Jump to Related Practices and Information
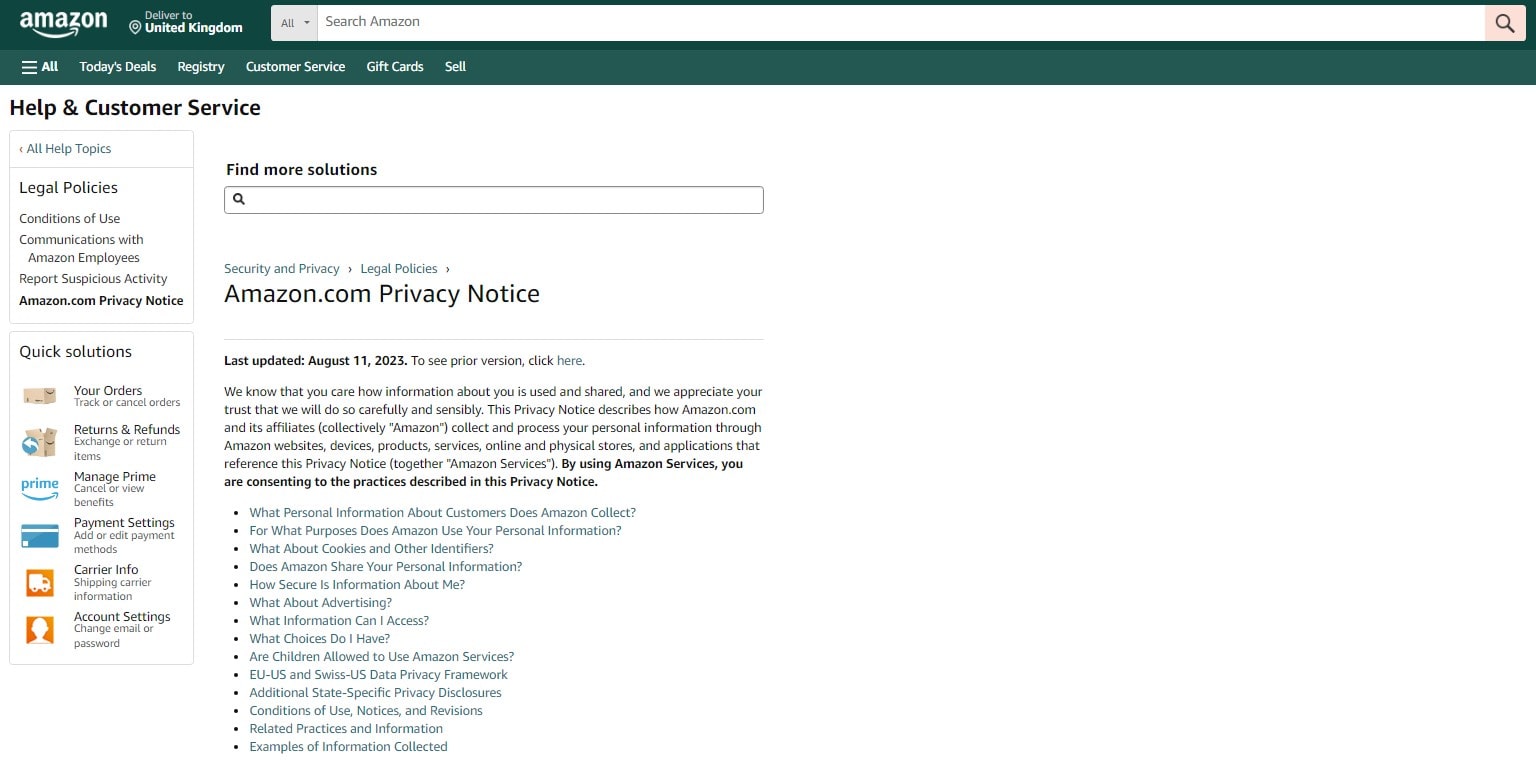Screen dimensions: 1536x763 click(x=346, y=729)
